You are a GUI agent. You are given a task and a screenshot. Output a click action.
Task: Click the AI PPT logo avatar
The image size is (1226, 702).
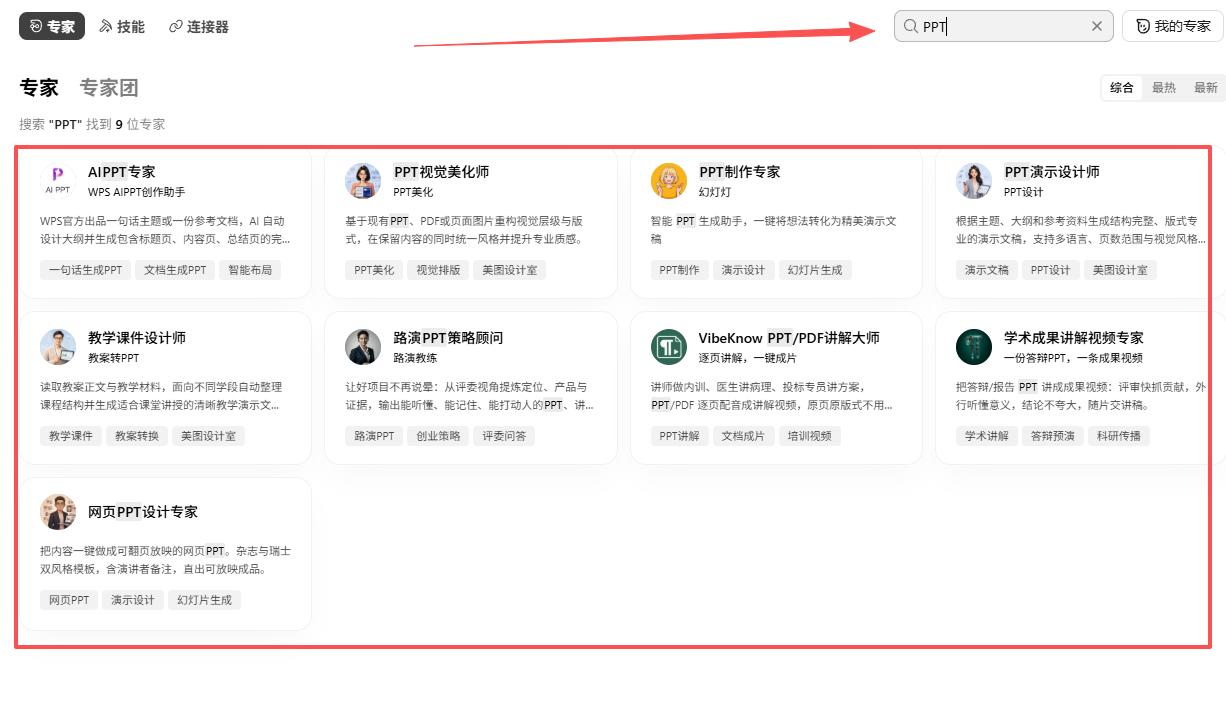(58, 181)
